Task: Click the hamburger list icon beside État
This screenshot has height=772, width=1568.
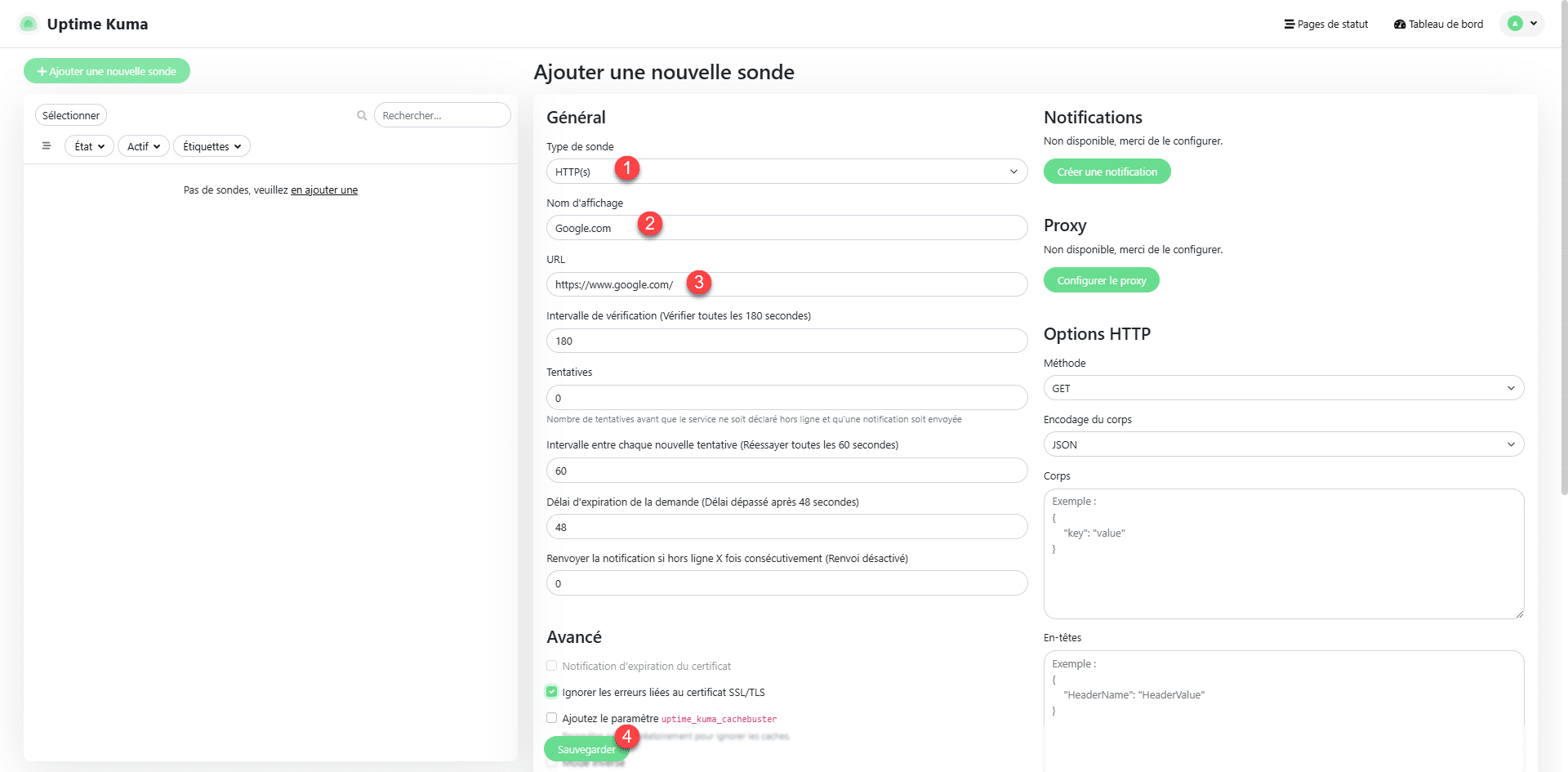Action: 47,146
